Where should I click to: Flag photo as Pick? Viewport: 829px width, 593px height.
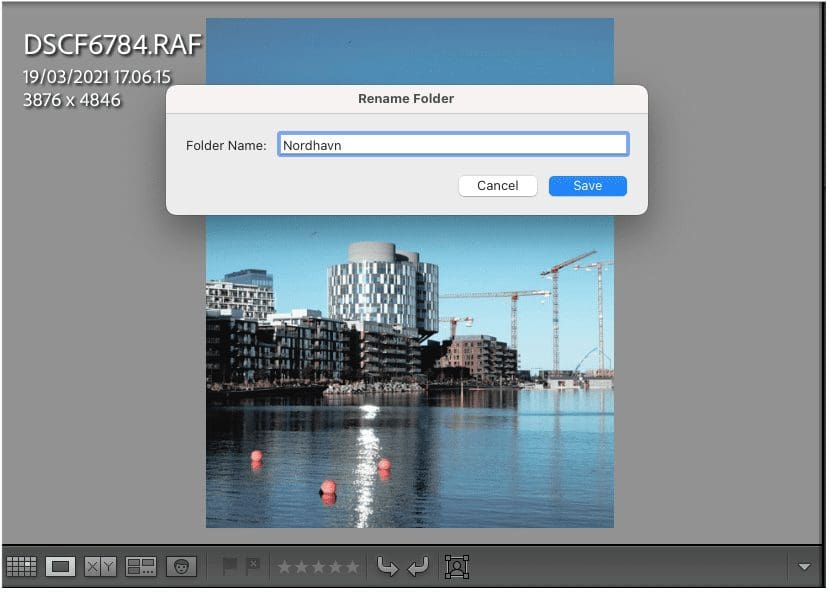(x=230, y=567)
